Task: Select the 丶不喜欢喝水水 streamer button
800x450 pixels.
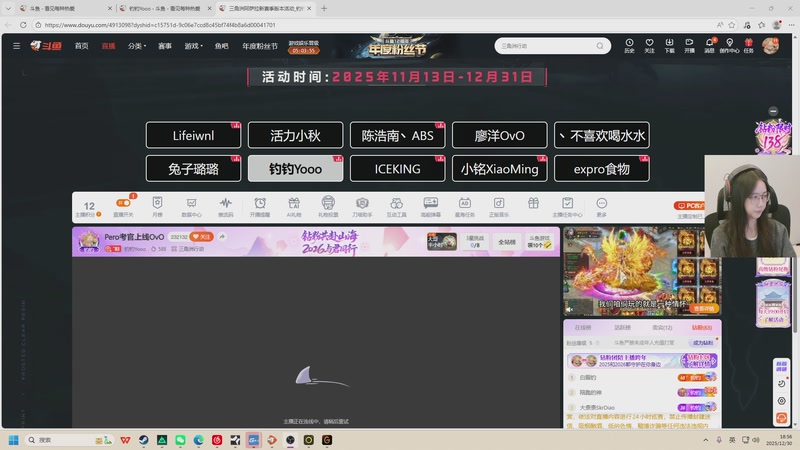Action: coord(602,135)
